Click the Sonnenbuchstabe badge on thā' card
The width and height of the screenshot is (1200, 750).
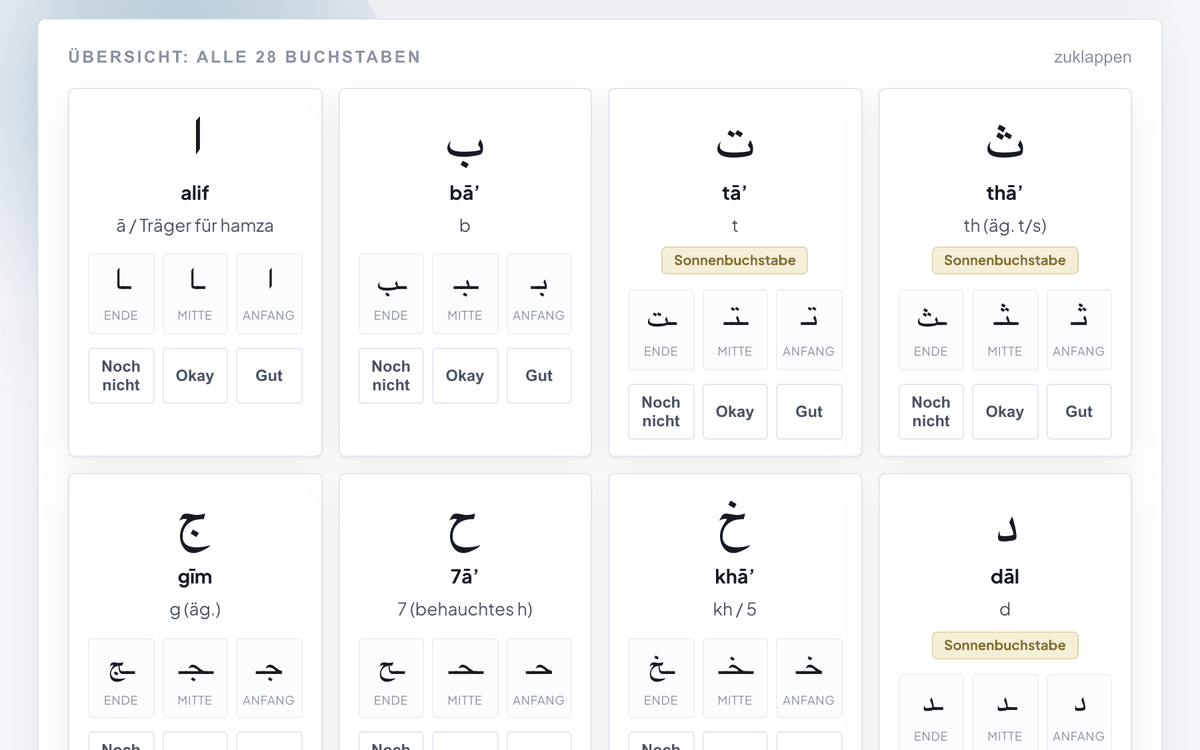click(1005, 260)
